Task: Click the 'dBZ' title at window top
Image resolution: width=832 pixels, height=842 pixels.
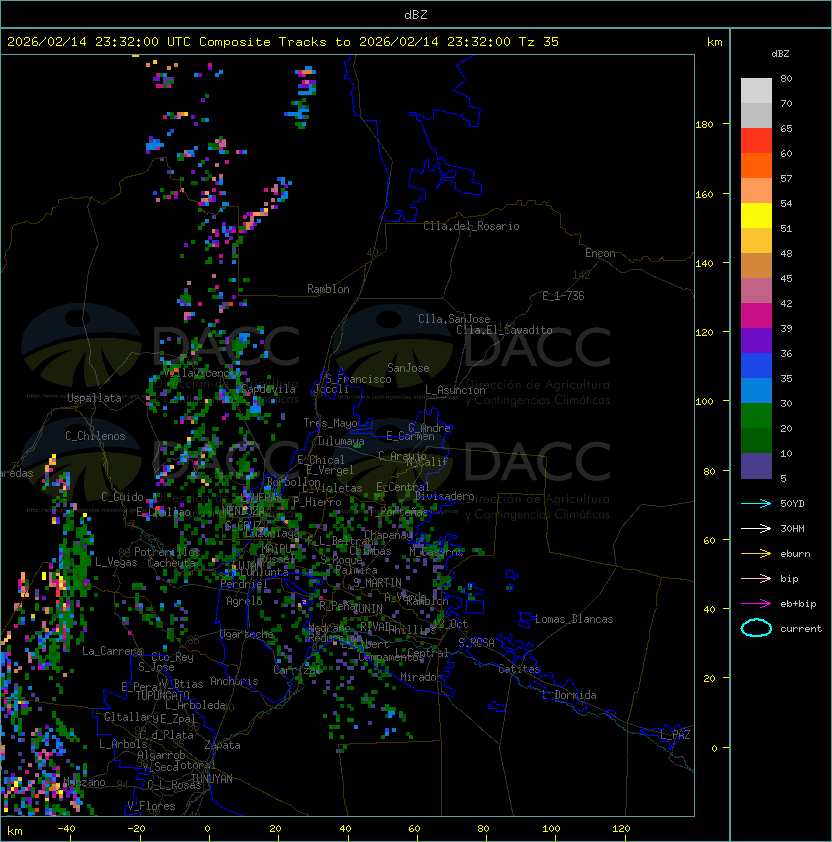Action: (x=416, y=15)
